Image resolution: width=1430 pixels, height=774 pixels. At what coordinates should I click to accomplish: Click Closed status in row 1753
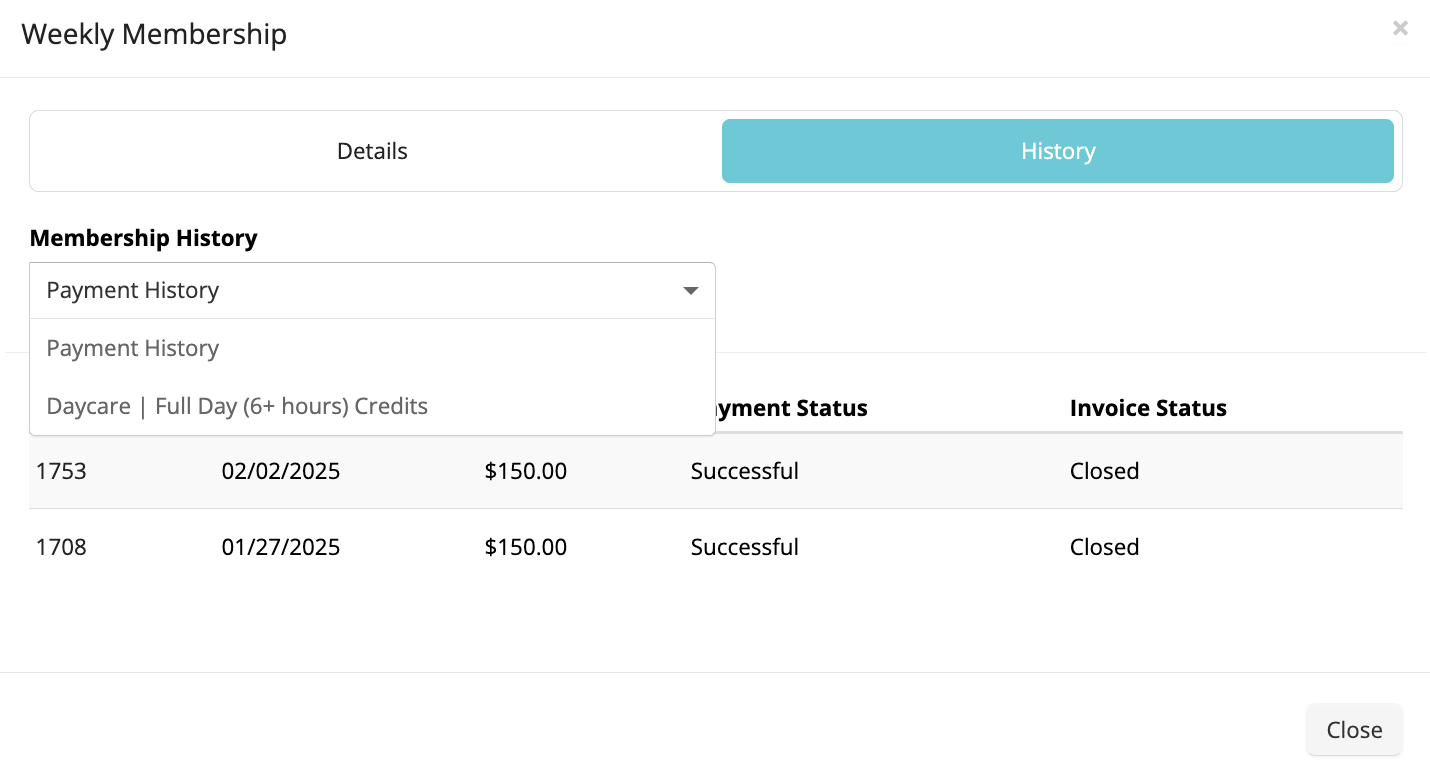click(1105, 471)
